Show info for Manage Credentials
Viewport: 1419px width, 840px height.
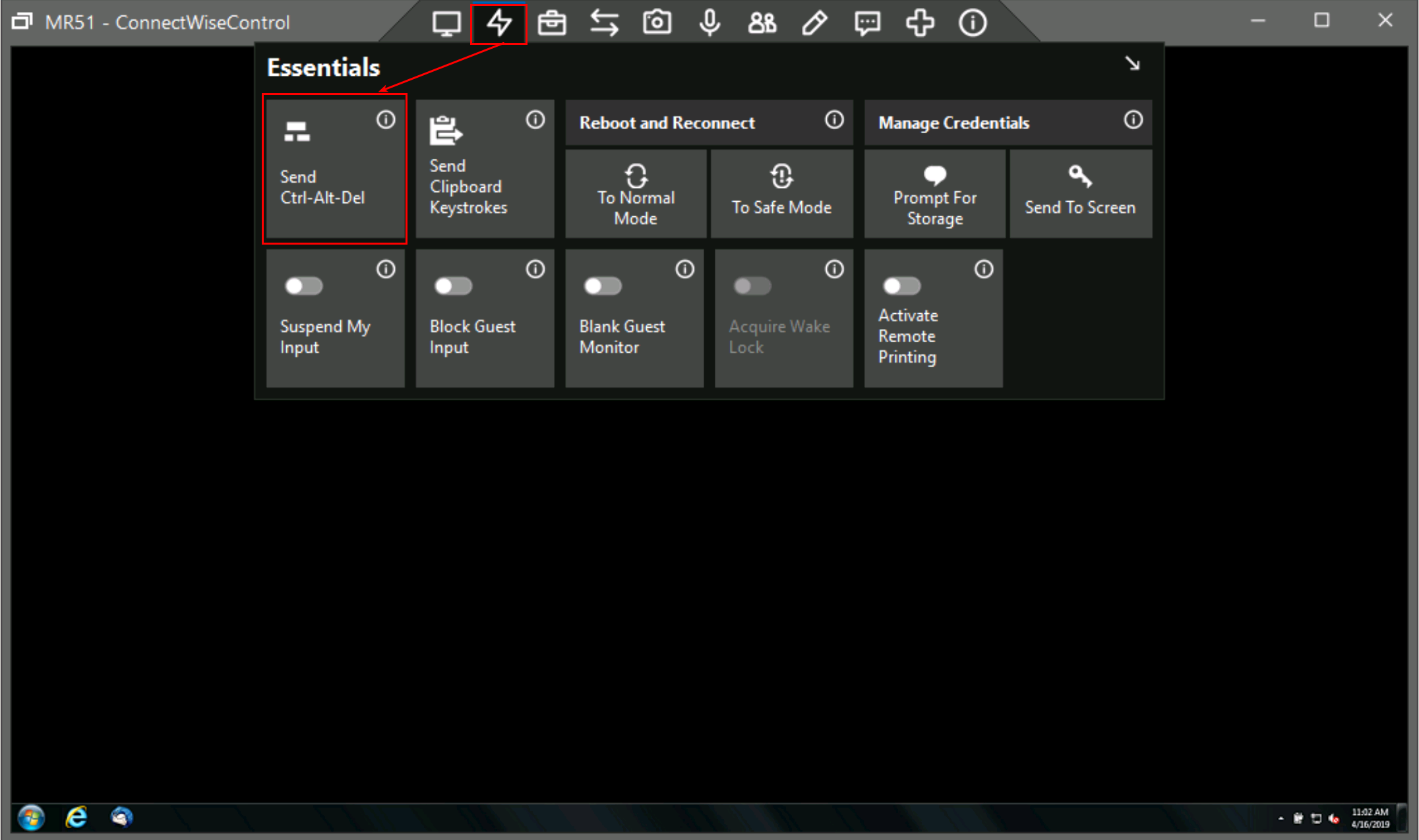(1133, 120)
